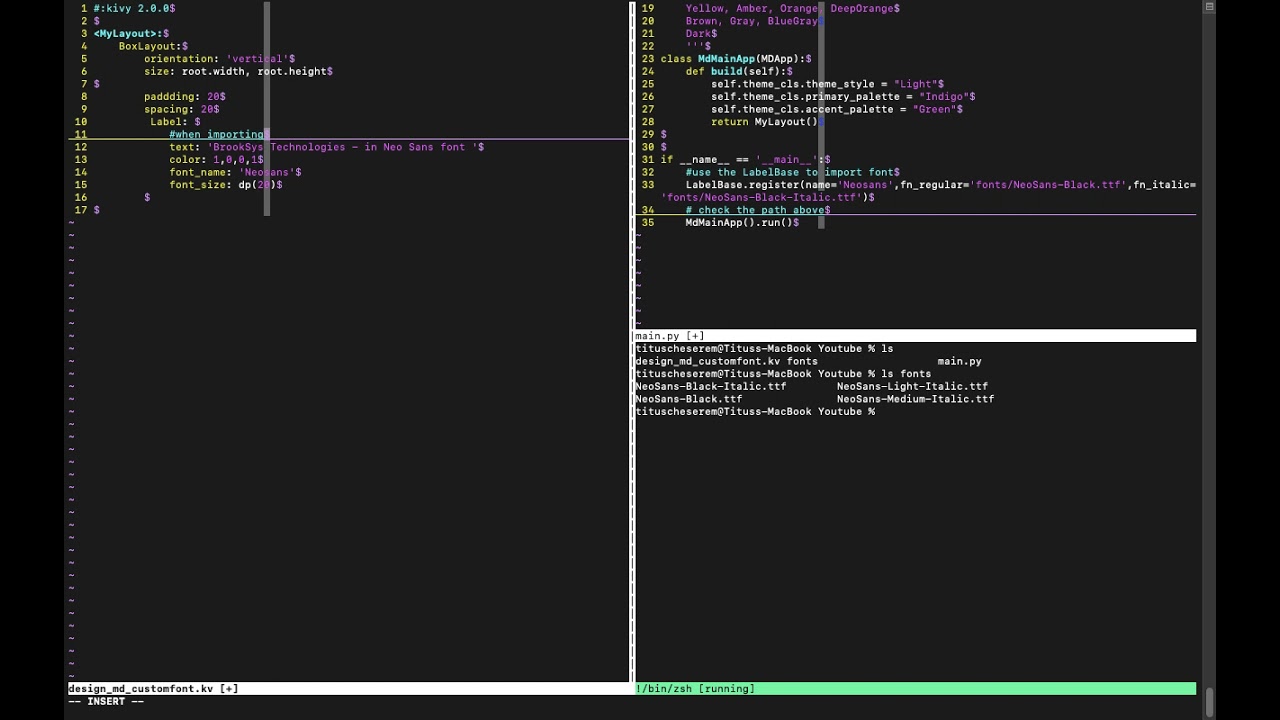1280x720 pixels.
Task: Click the '#:kivy 2.0.0' line
Action: tap(135, 8)
